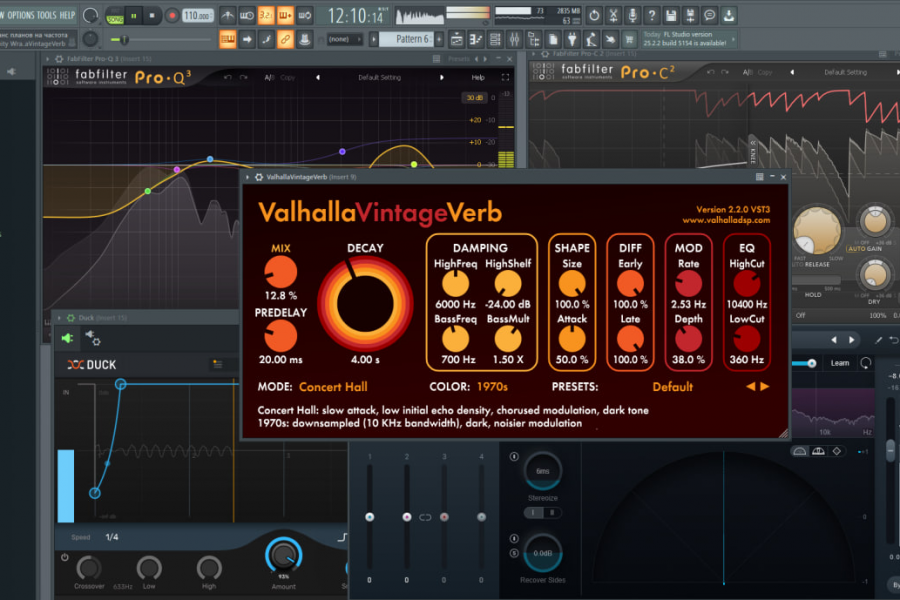Open the Default preset menu in ValhallaVintageVerb

click(673, 387)
